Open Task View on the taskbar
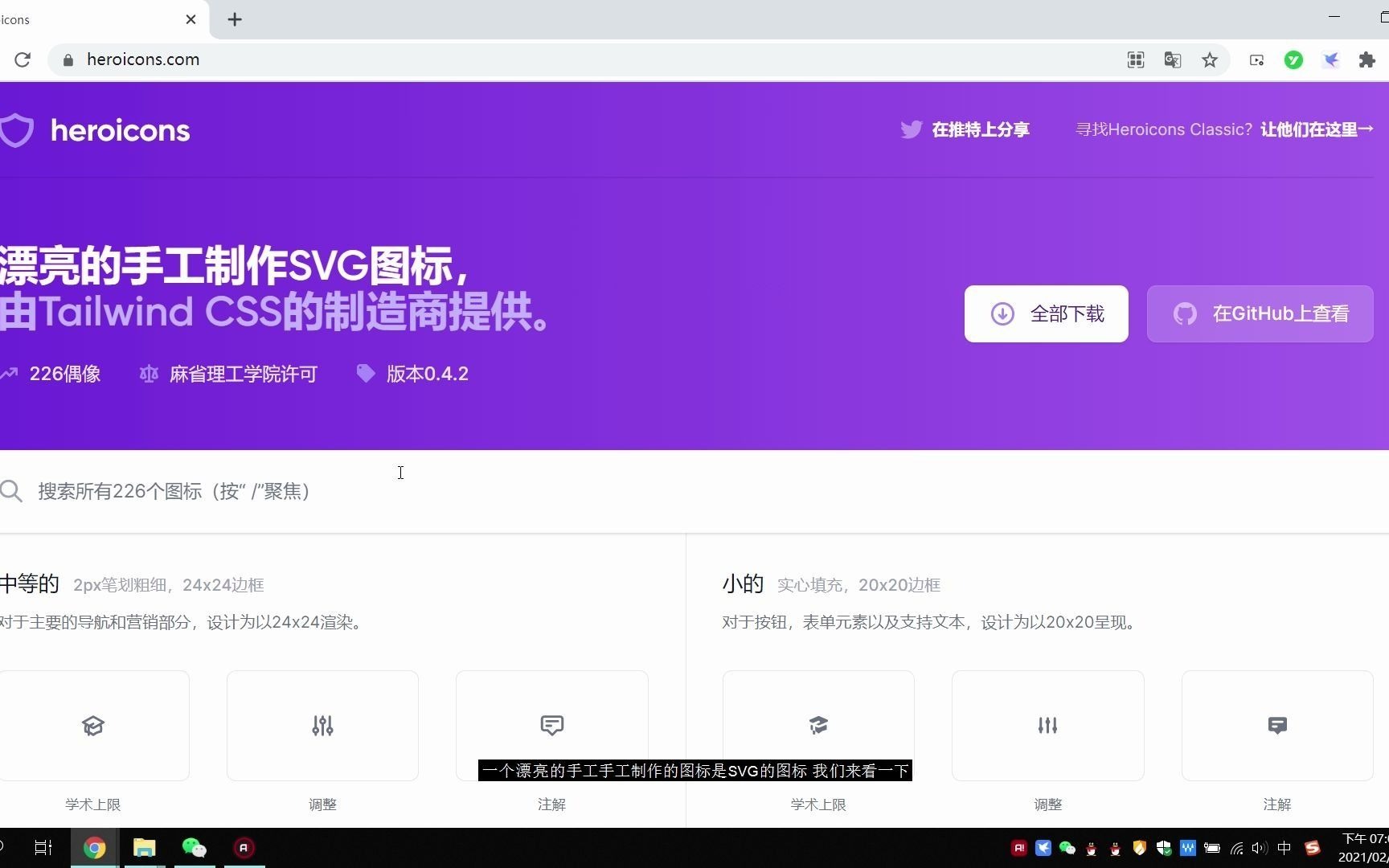 coord(43,847)
